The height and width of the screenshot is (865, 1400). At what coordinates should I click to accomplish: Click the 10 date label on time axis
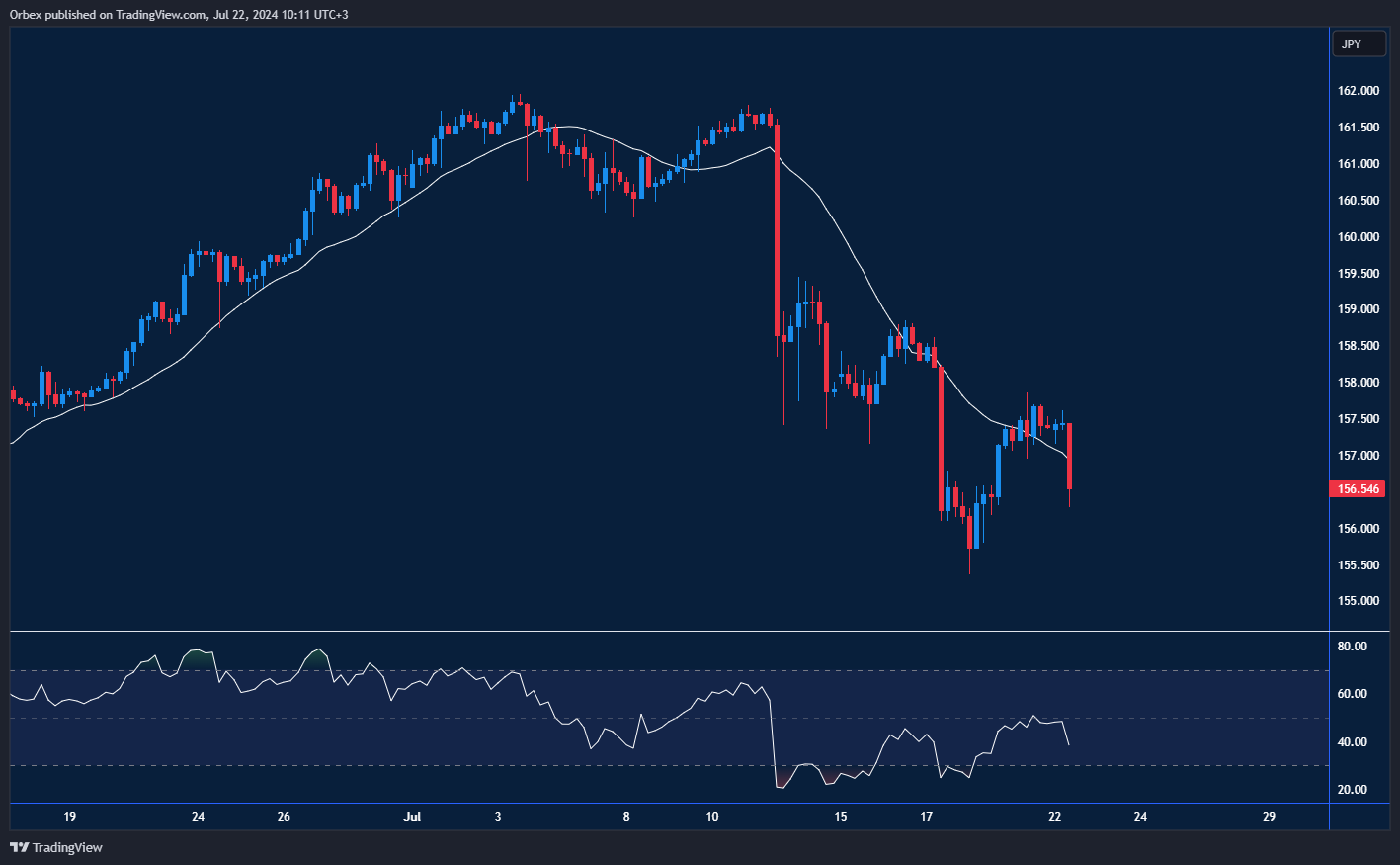click(x=712, y=817)
